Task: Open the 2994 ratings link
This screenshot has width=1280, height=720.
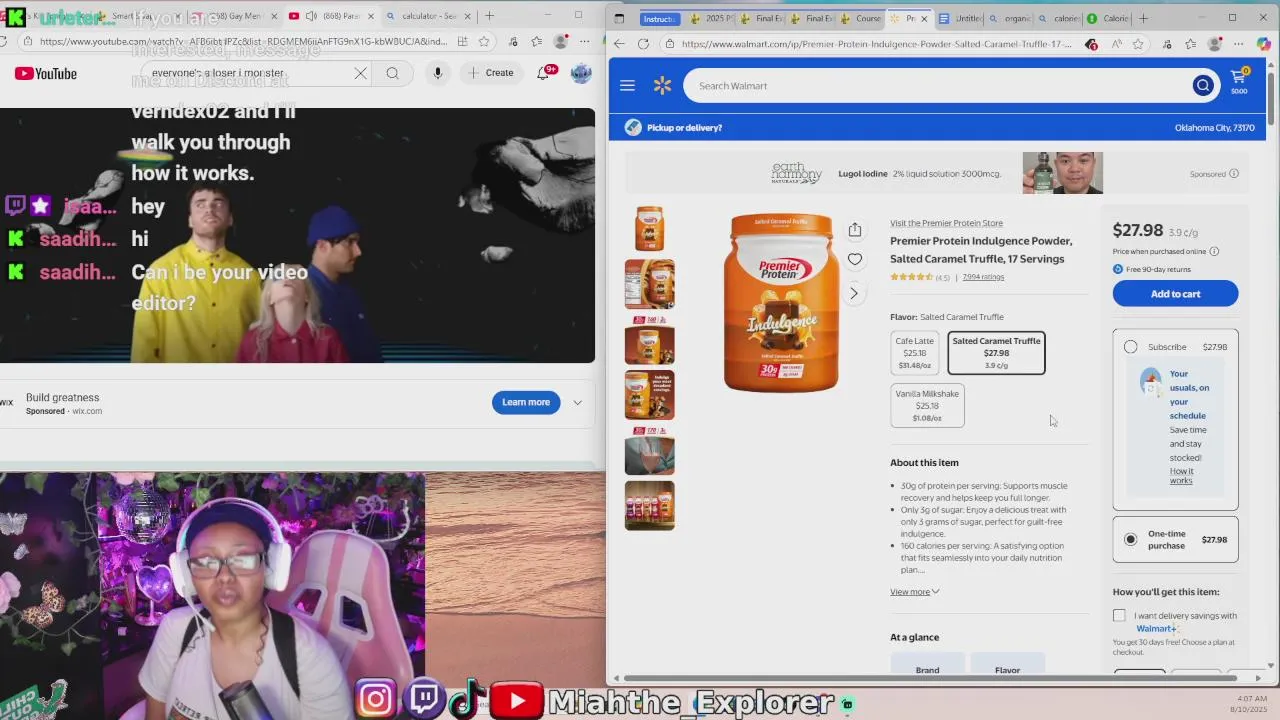Action: click(x=983, y=277)
